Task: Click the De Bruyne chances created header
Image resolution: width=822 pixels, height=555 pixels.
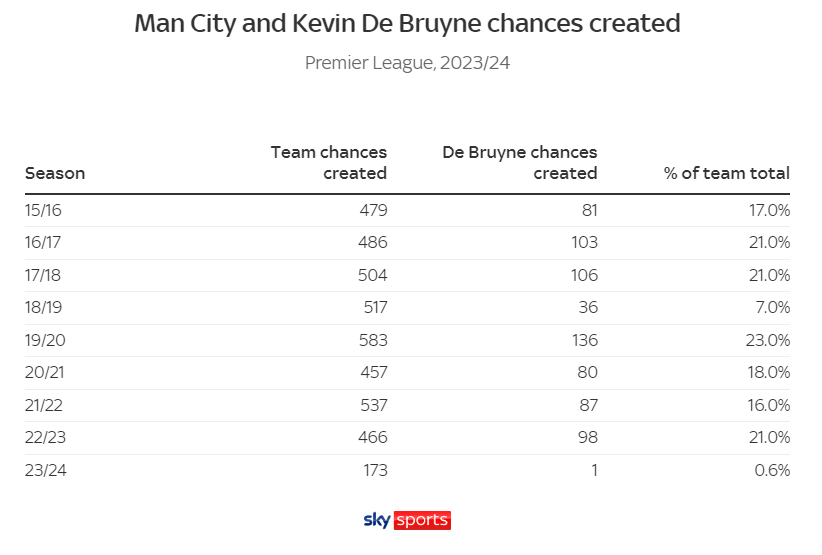Action: click(520, 162)
